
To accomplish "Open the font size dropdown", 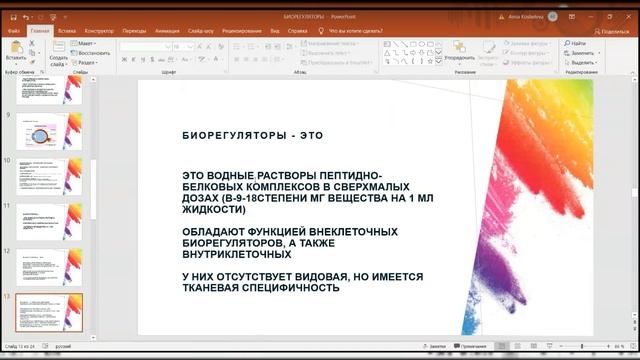I will (190, 47).
